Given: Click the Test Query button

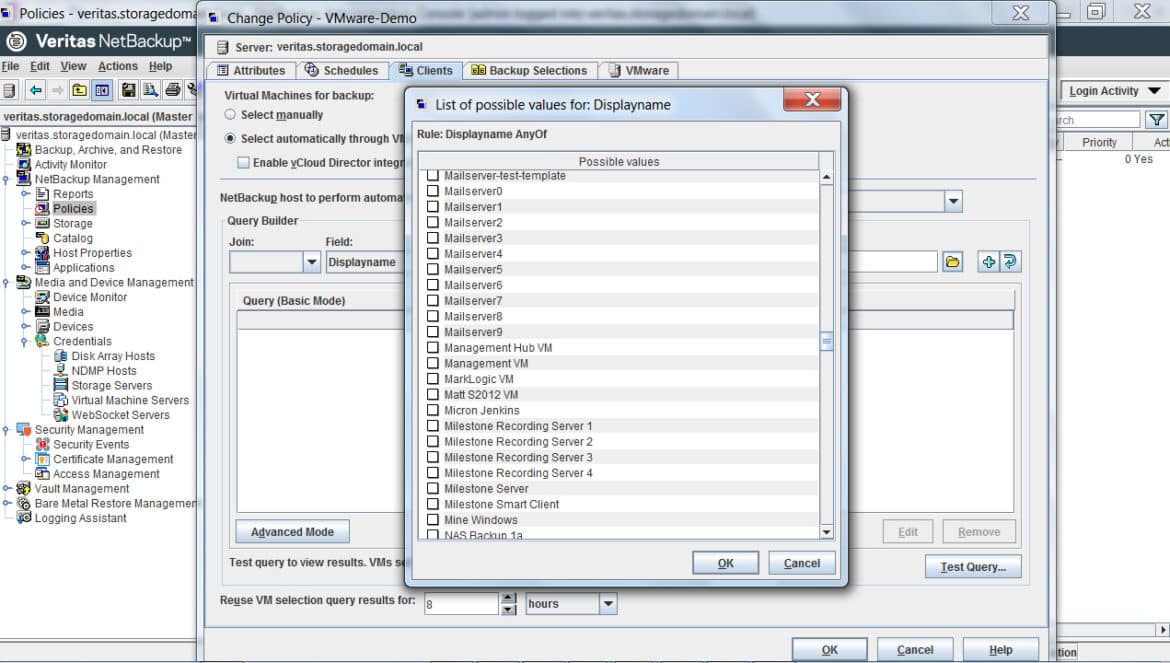Looking at the screenshot, I should point(973,567).
